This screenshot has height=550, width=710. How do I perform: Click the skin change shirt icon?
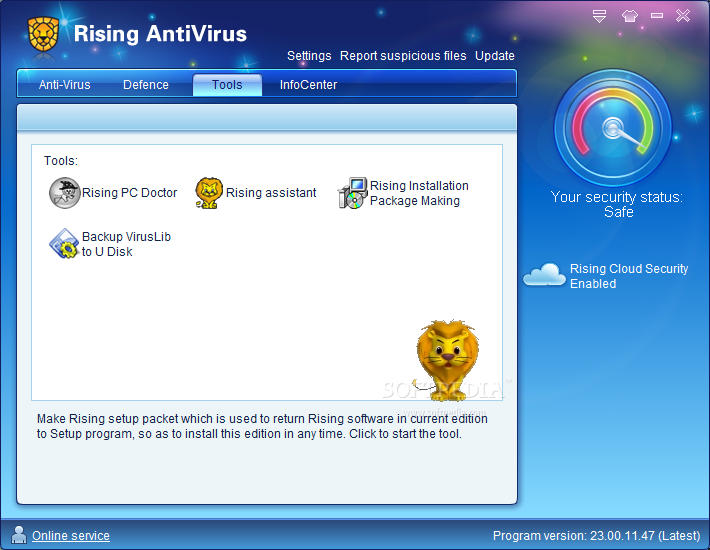pos(629,16)
